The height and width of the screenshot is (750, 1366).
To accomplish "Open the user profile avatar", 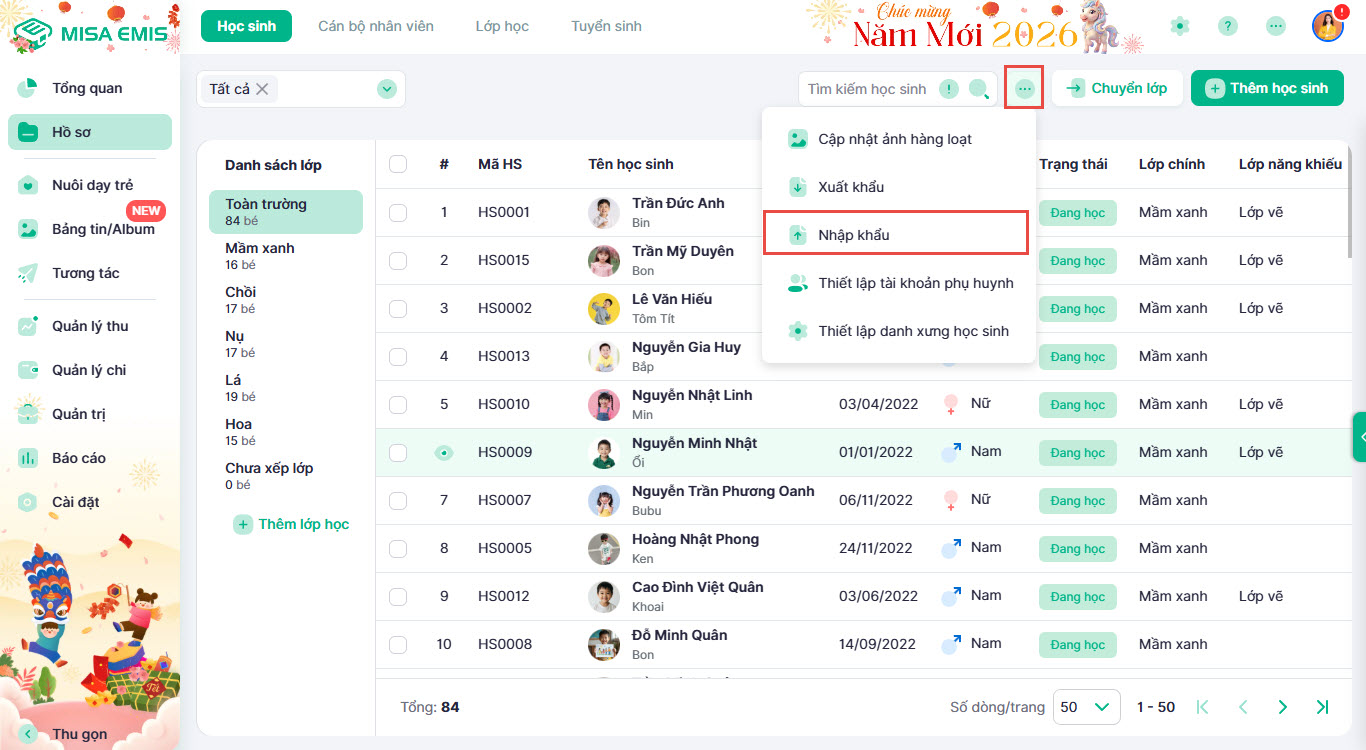I will coord(1327,27).
